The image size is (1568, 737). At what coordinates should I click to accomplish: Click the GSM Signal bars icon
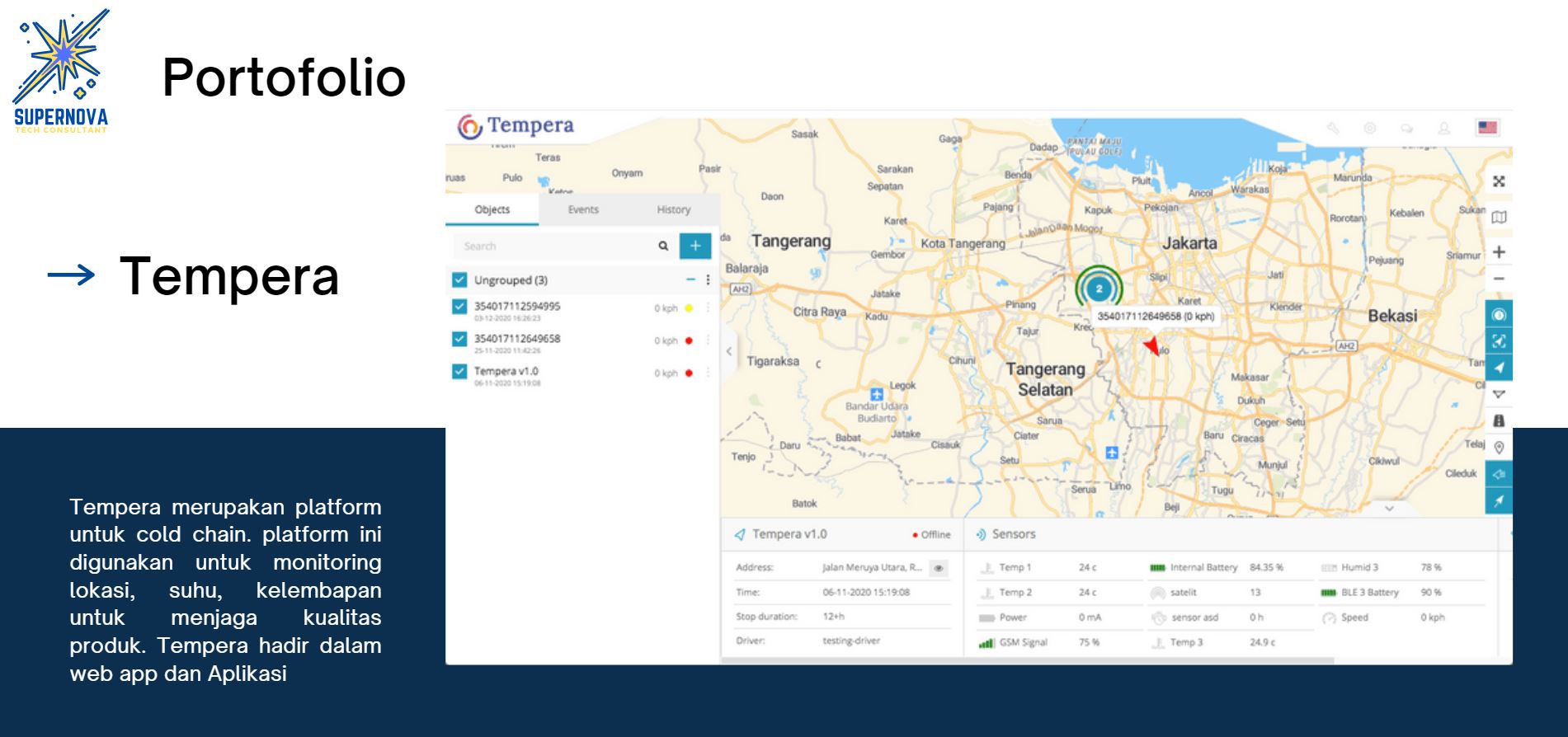click(x=986, y=643)
